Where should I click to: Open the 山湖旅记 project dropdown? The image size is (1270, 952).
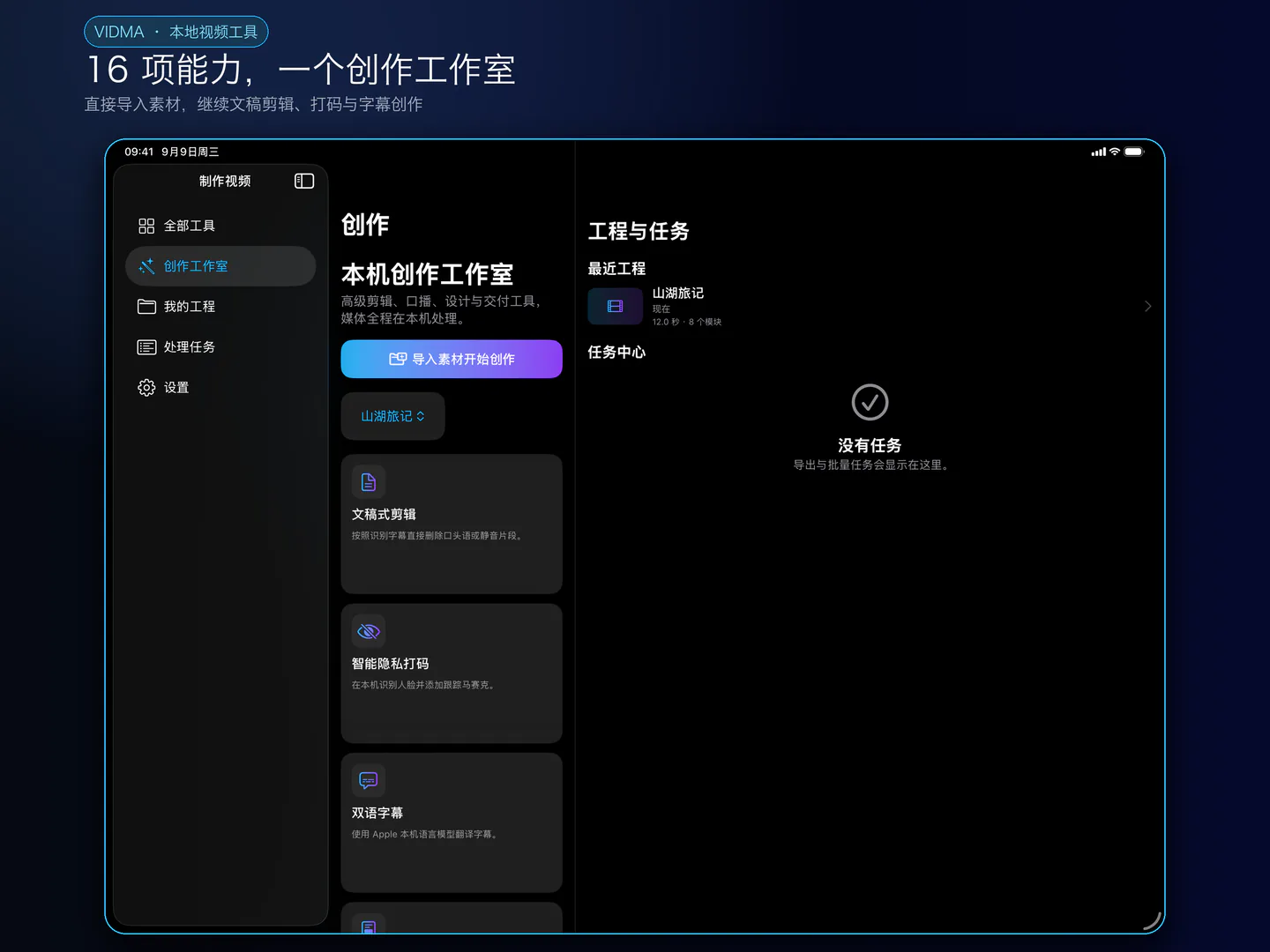(392, 416)
